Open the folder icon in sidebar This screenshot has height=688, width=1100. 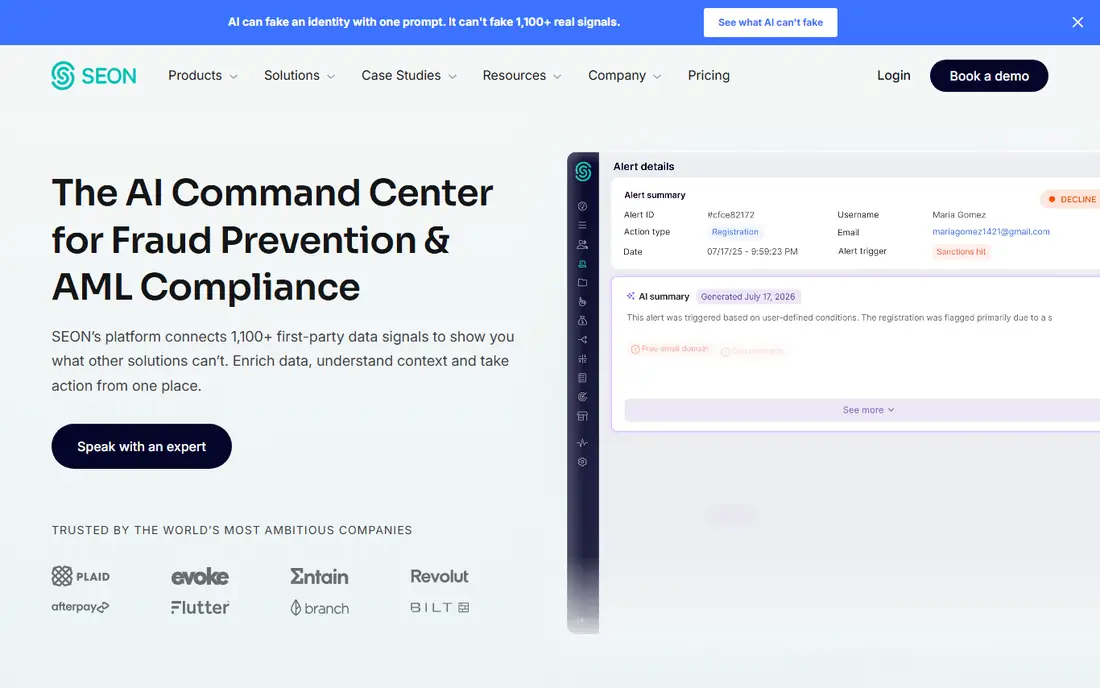[582, 283]
